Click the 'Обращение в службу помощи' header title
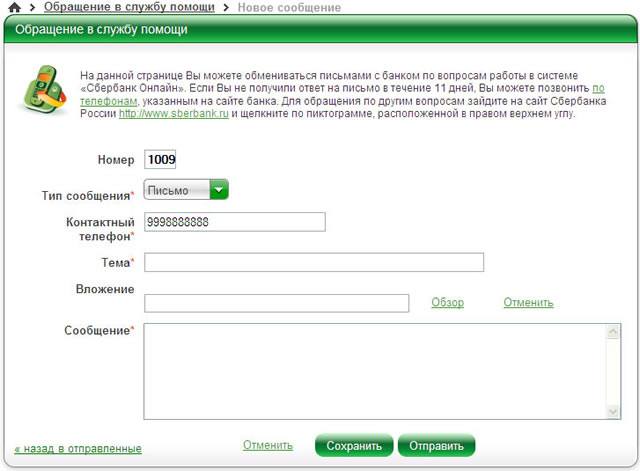 coord(101,29)
